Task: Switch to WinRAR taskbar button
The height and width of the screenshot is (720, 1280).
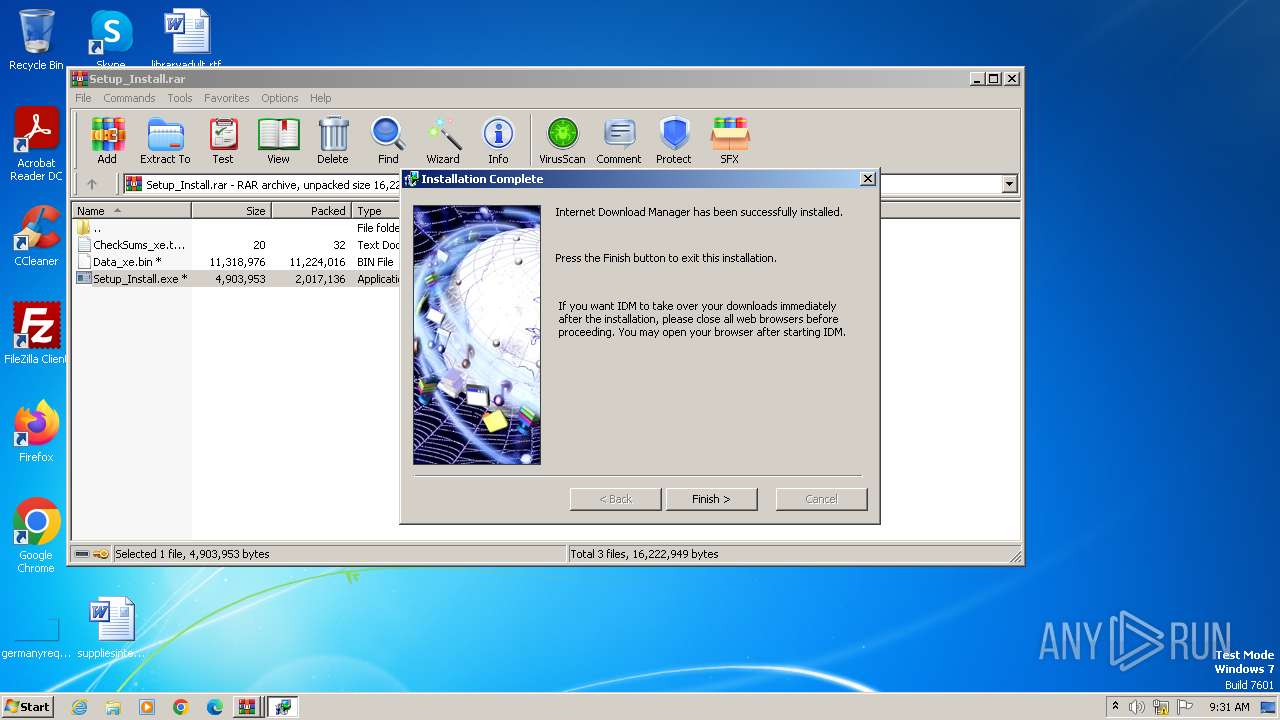Action: tap(247, 707)
